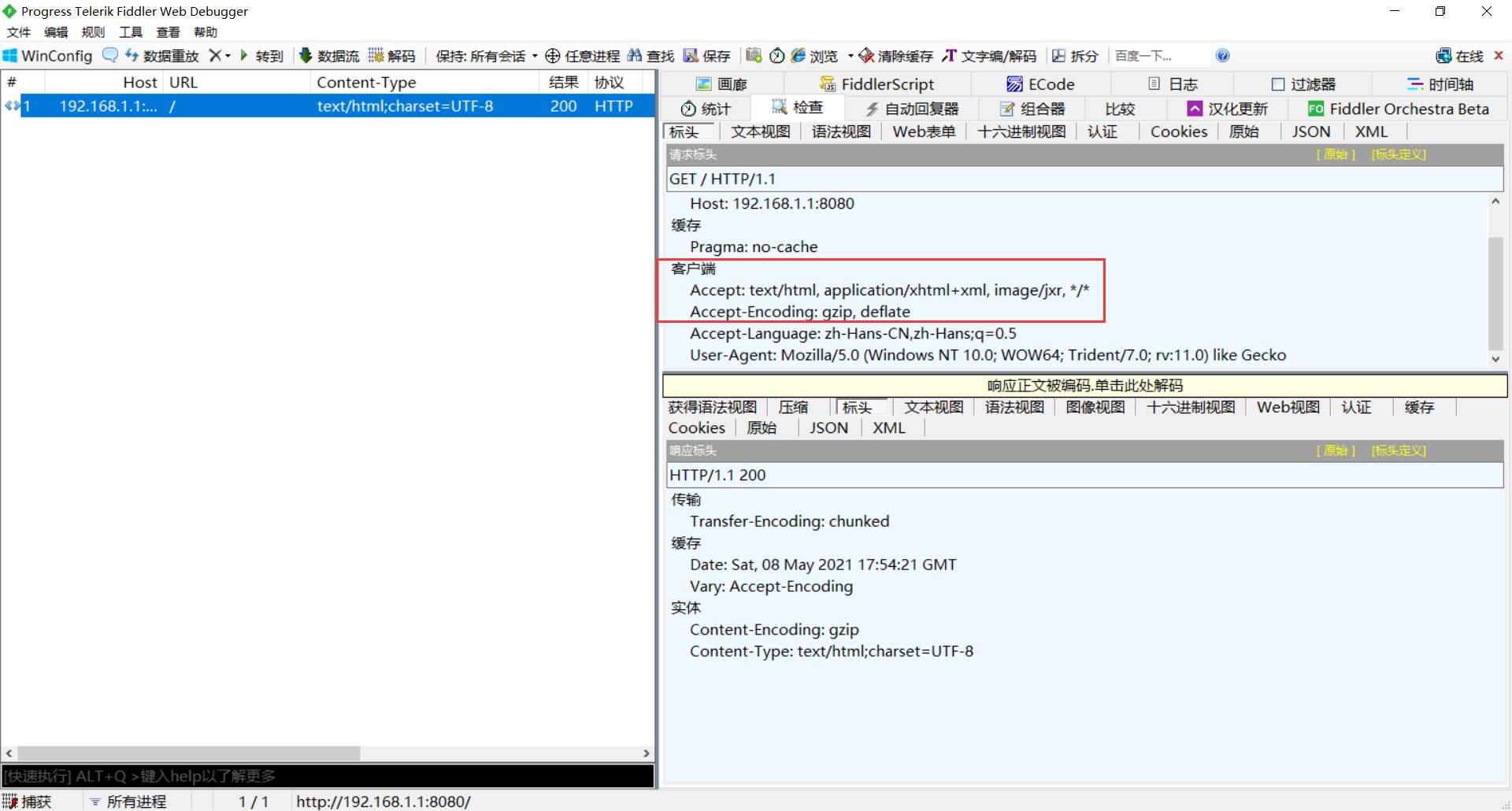Viewport: 1512px width, 811px height.
Task: Switch to the 过滤器 filters tab
Action: click(x=1303, y=84)
